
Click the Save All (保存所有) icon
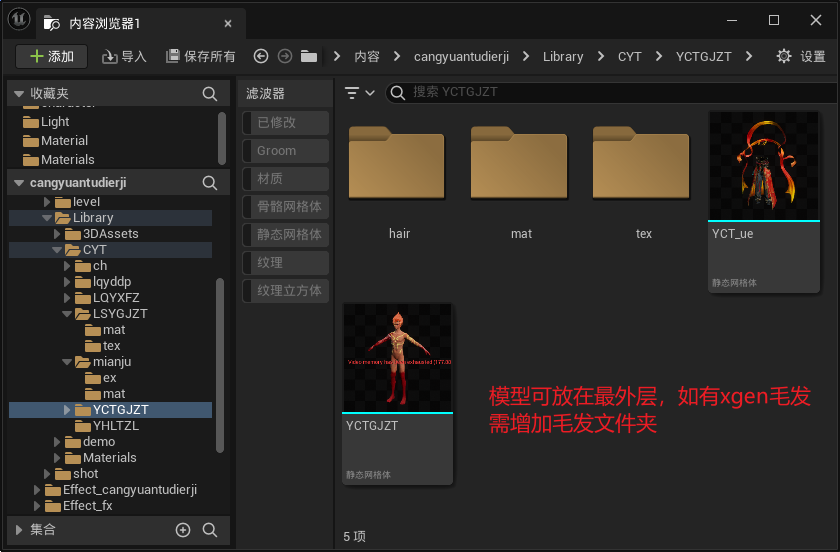173,57
